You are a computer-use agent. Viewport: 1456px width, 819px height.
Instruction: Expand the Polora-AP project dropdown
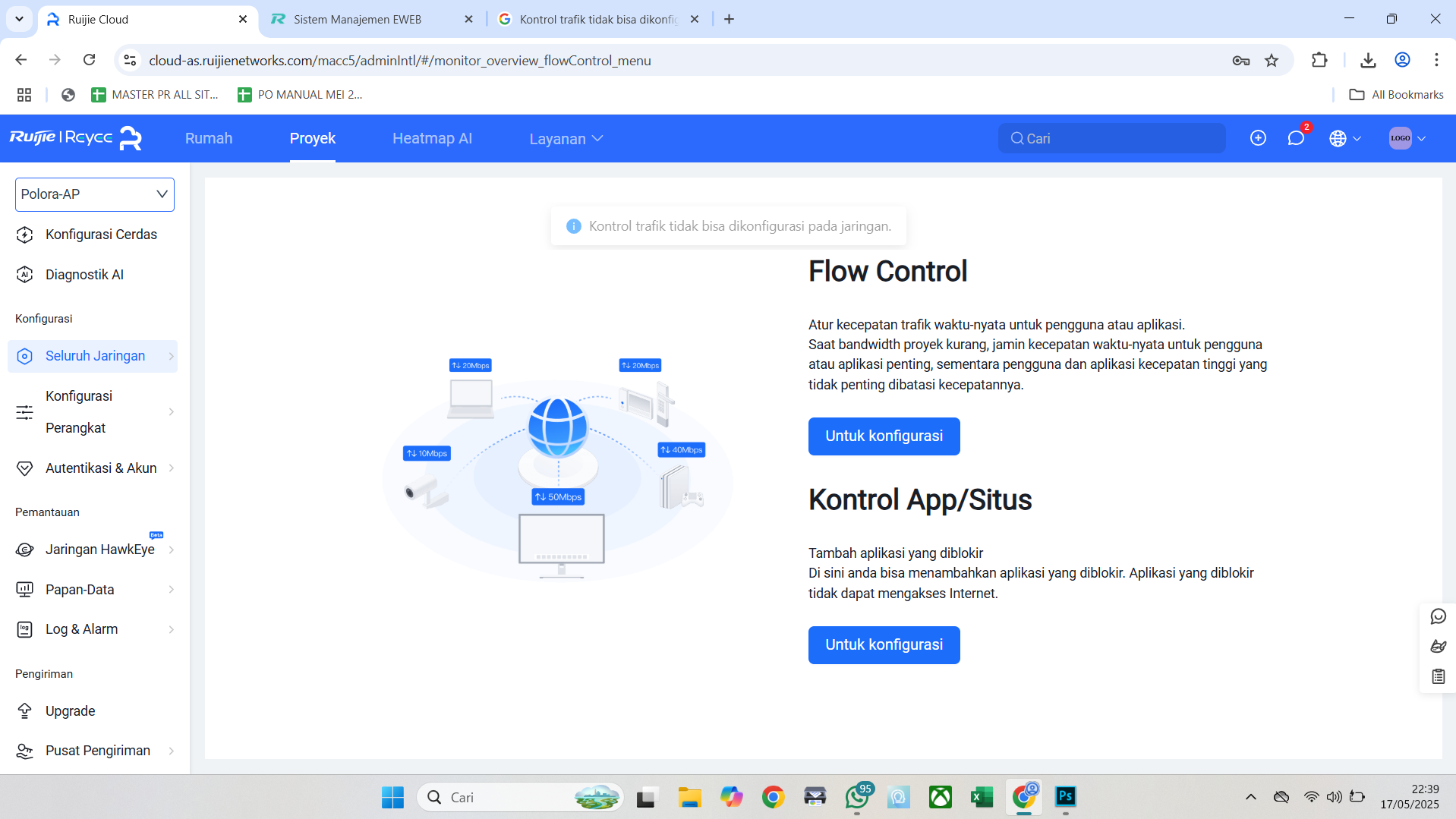coord(95,194)
